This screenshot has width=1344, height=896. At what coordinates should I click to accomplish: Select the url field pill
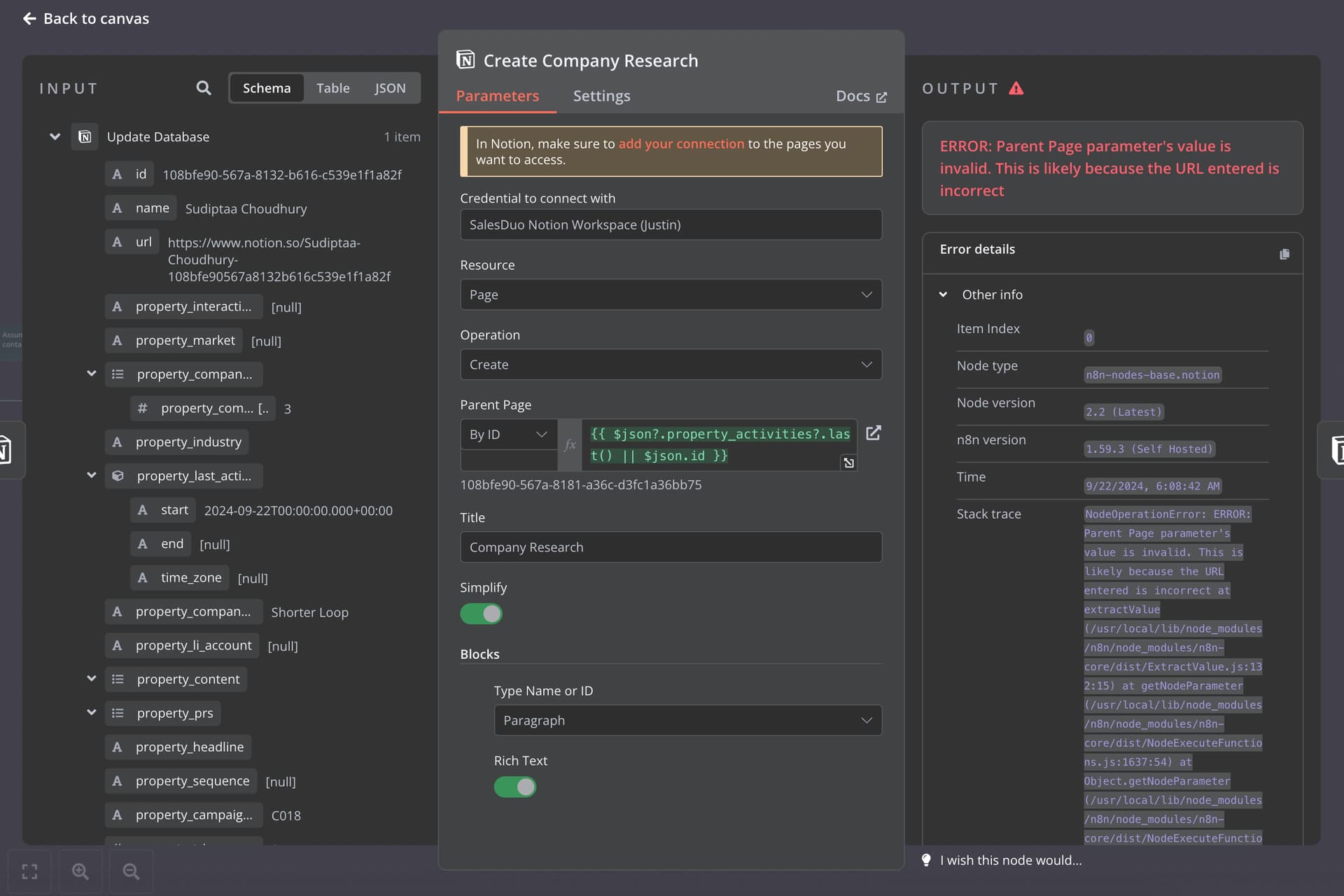132,241
